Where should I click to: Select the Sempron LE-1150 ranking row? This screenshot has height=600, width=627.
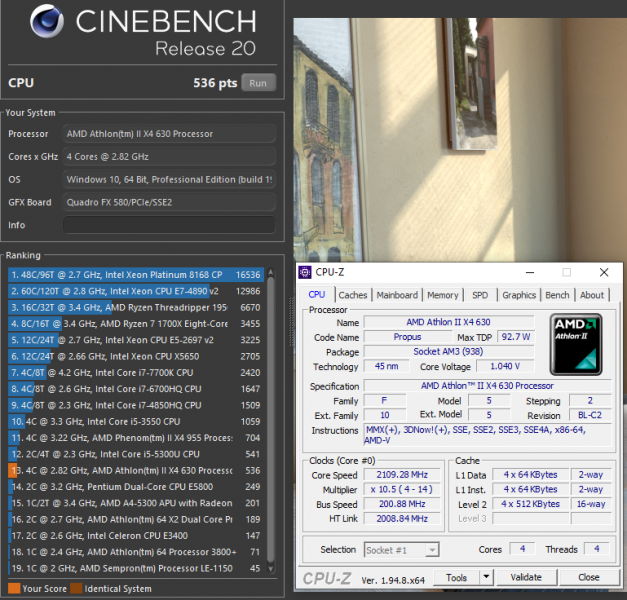(x=136, y=568)
